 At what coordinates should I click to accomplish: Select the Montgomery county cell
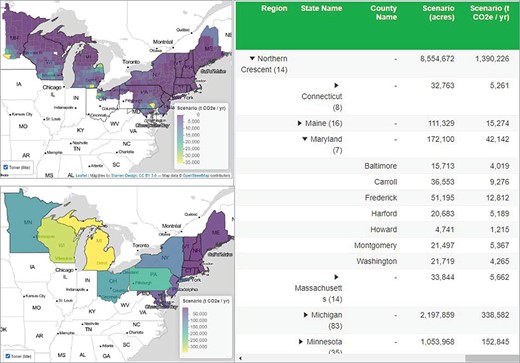(375, 245)
